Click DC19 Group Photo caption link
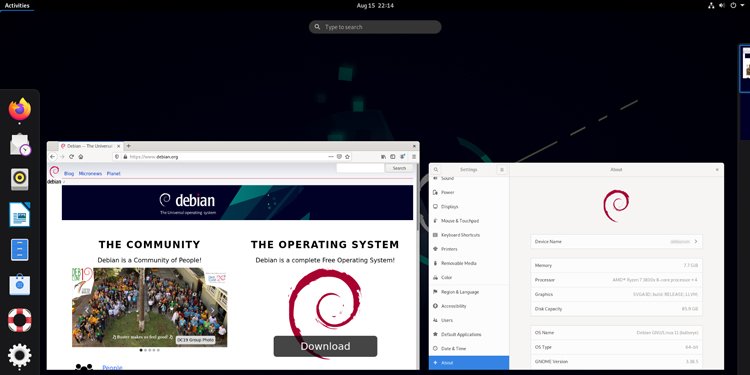This screenshot has width=750, height=375. tap(195, 340)
